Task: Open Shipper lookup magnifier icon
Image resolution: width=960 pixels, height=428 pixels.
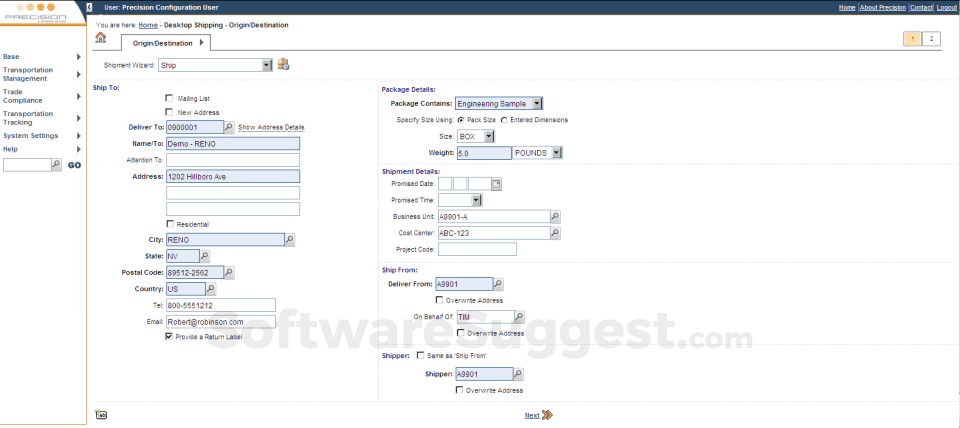Action: pyautogui.click(x=518, y=374)
